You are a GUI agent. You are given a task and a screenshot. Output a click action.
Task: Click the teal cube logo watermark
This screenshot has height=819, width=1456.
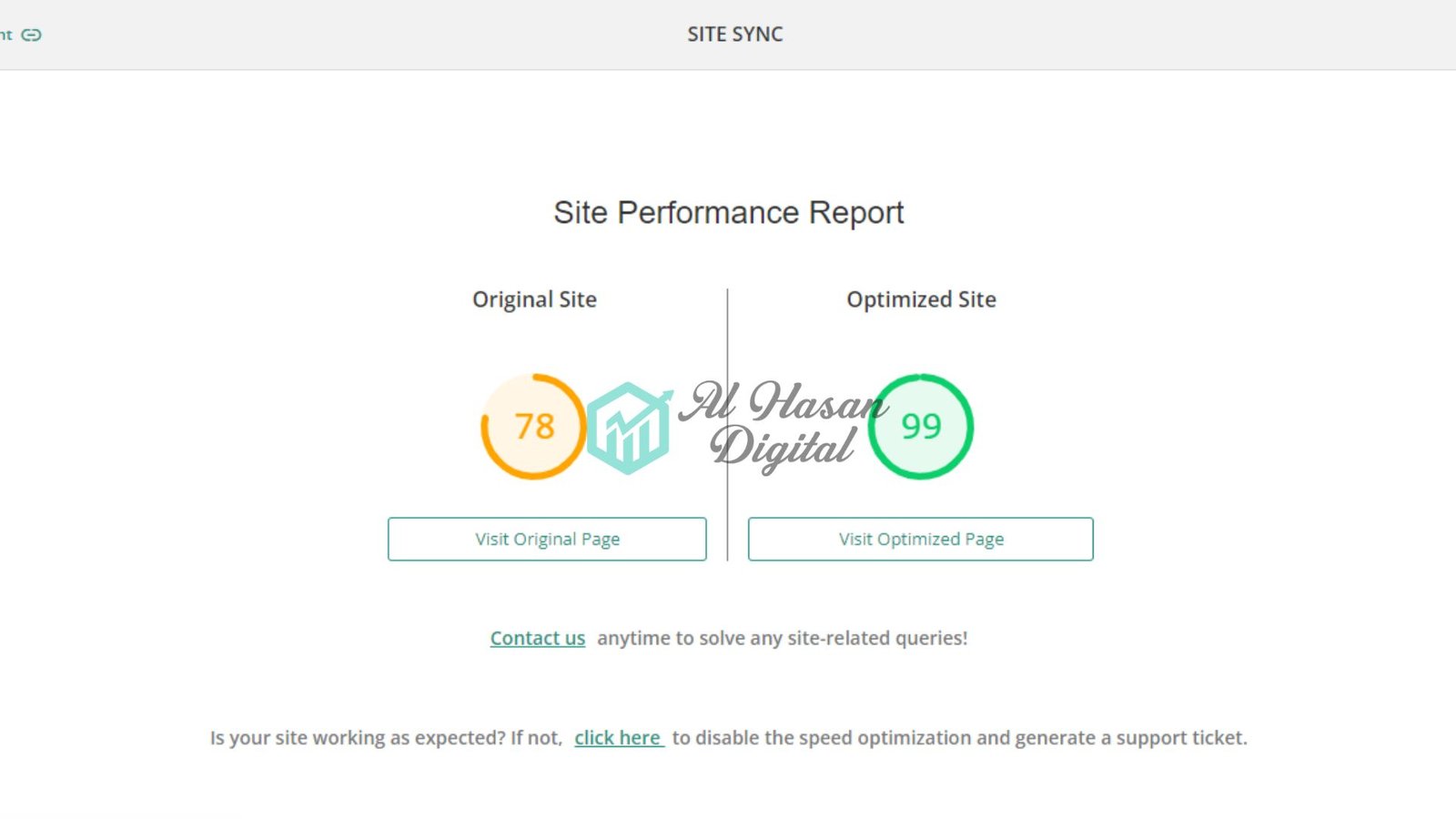point(629,428)
